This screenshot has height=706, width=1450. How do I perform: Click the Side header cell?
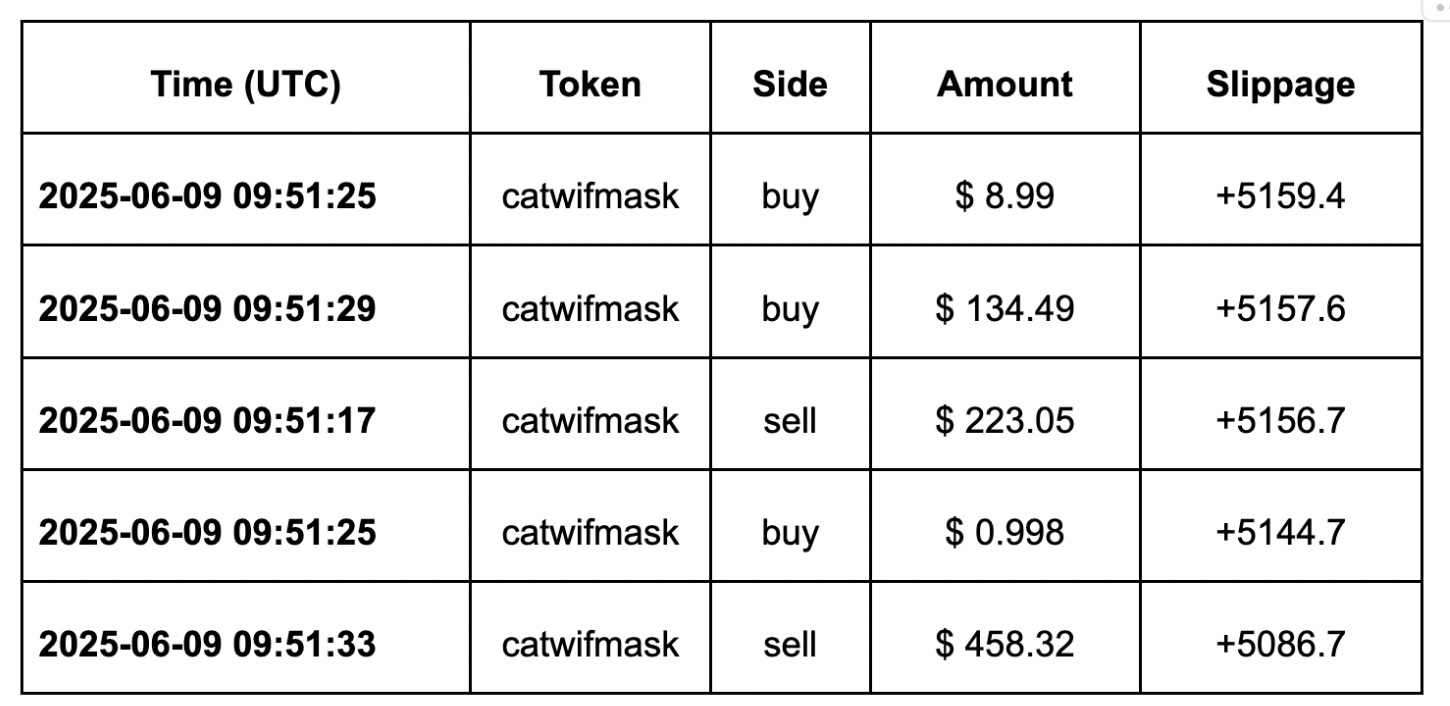pyautogui.click(x=790, y=84)
